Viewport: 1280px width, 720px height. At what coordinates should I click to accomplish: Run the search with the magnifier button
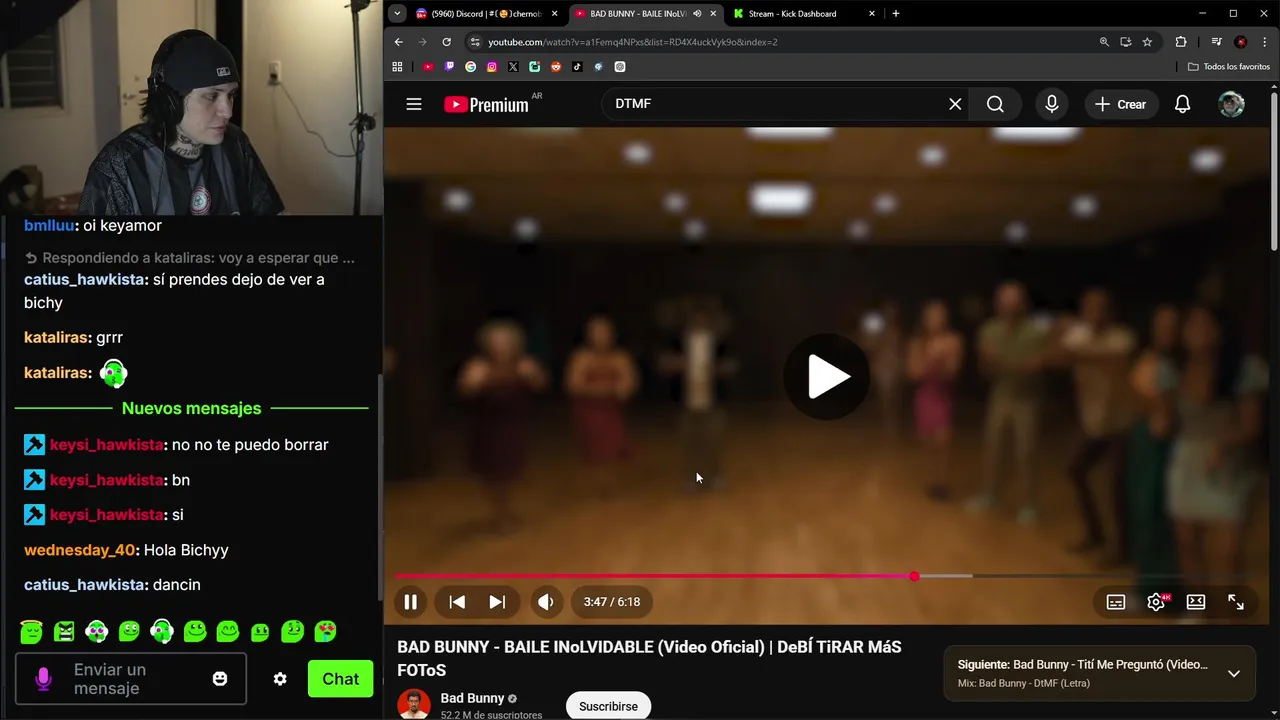tap(995, 104)
